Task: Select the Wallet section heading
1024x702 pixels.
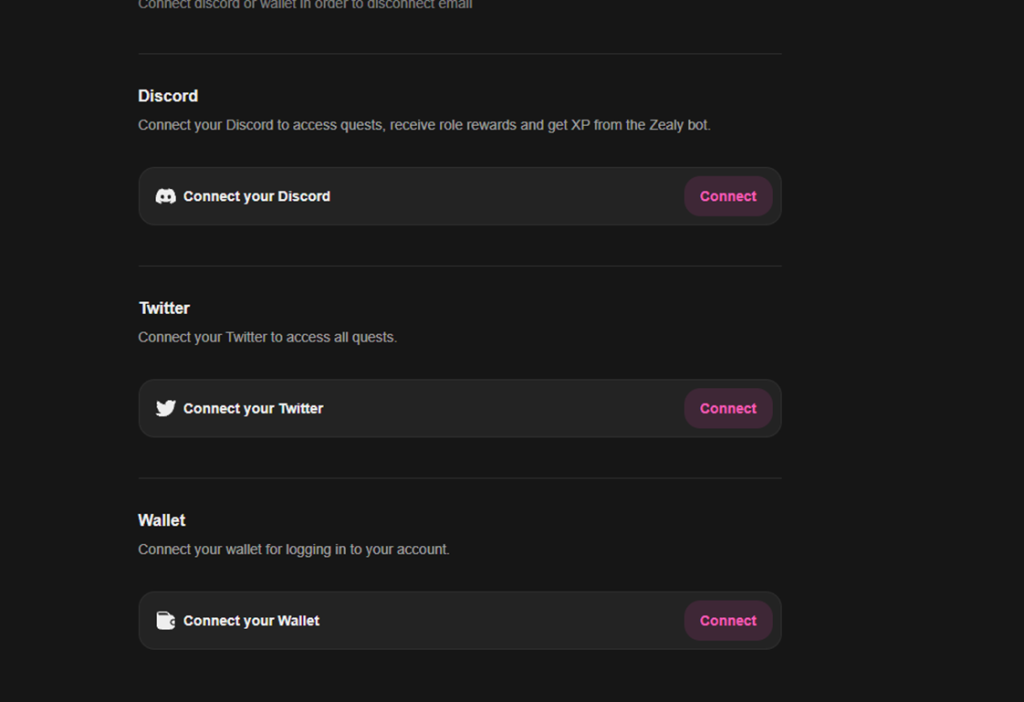Action: tap(162, 520)
